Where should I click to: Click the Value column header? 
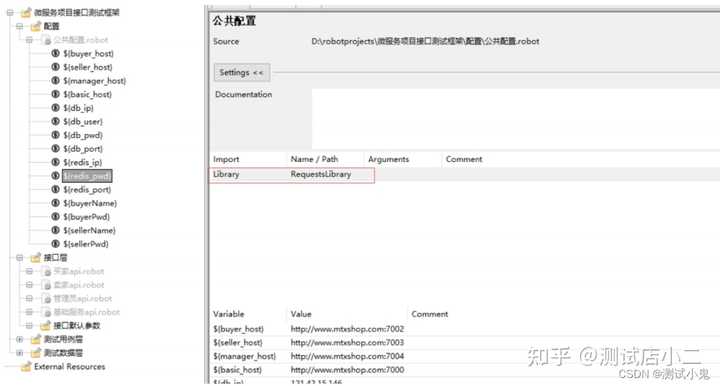[301, 314]
